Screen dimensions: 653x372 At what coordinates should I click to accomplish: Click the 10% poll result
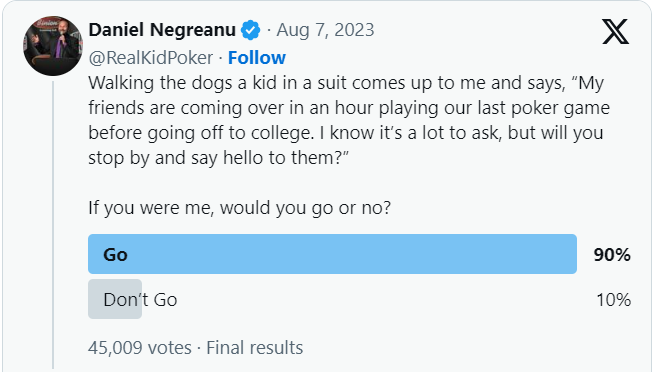[613, 300]
